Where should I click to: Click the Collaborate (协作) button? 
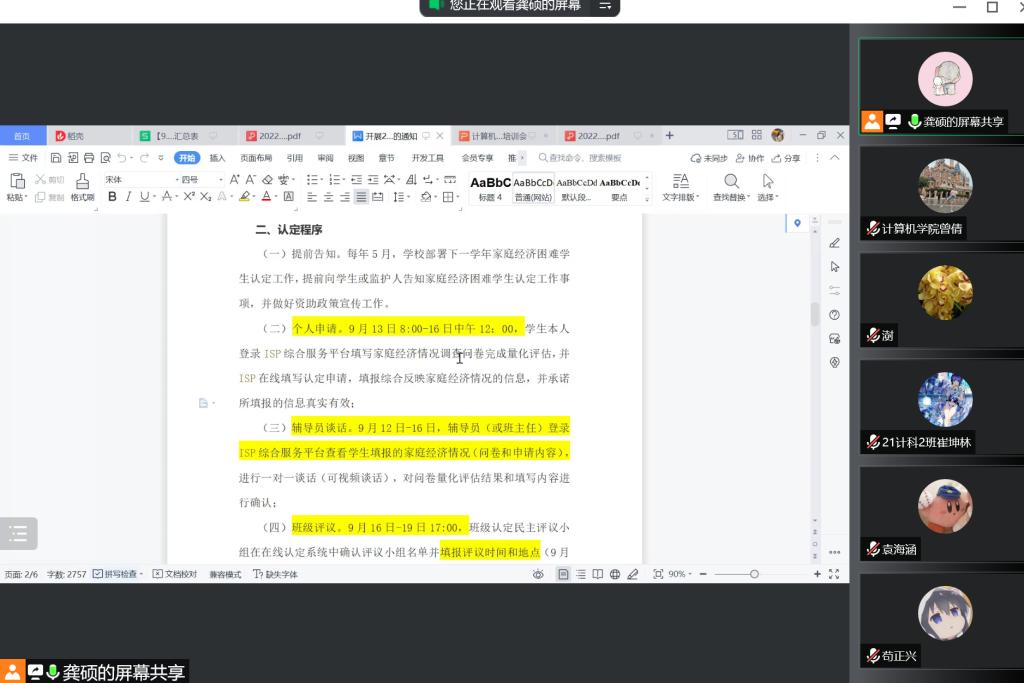(750, 158)
